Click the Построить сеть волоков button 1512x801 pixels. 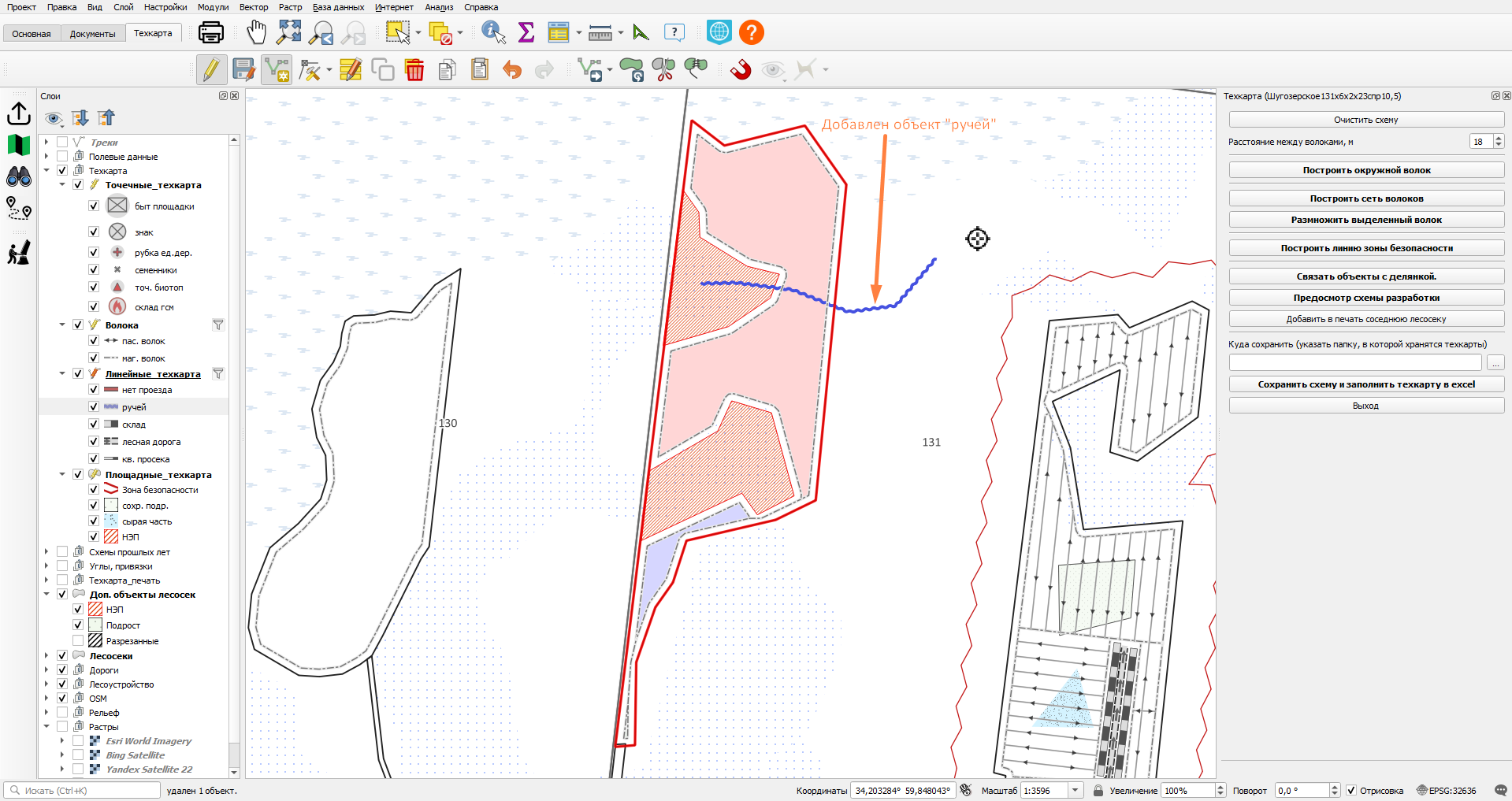(x=1366, y=198)
